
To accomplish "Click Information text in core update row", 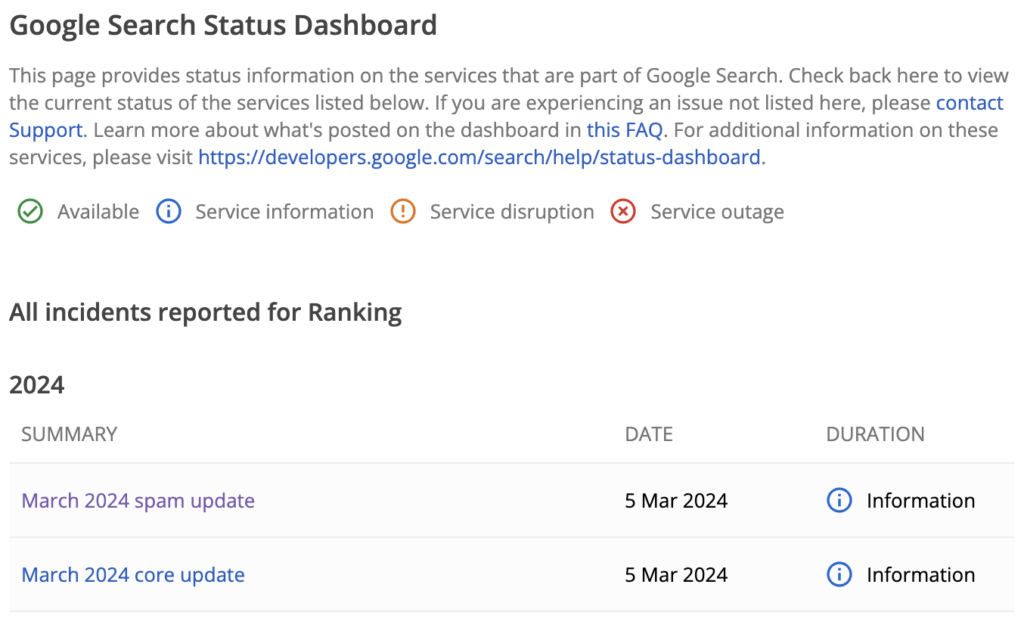I will point(920,575).
